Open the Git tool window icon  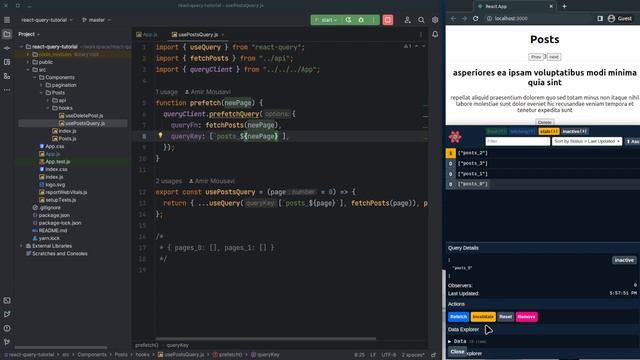tap(7, 342)
